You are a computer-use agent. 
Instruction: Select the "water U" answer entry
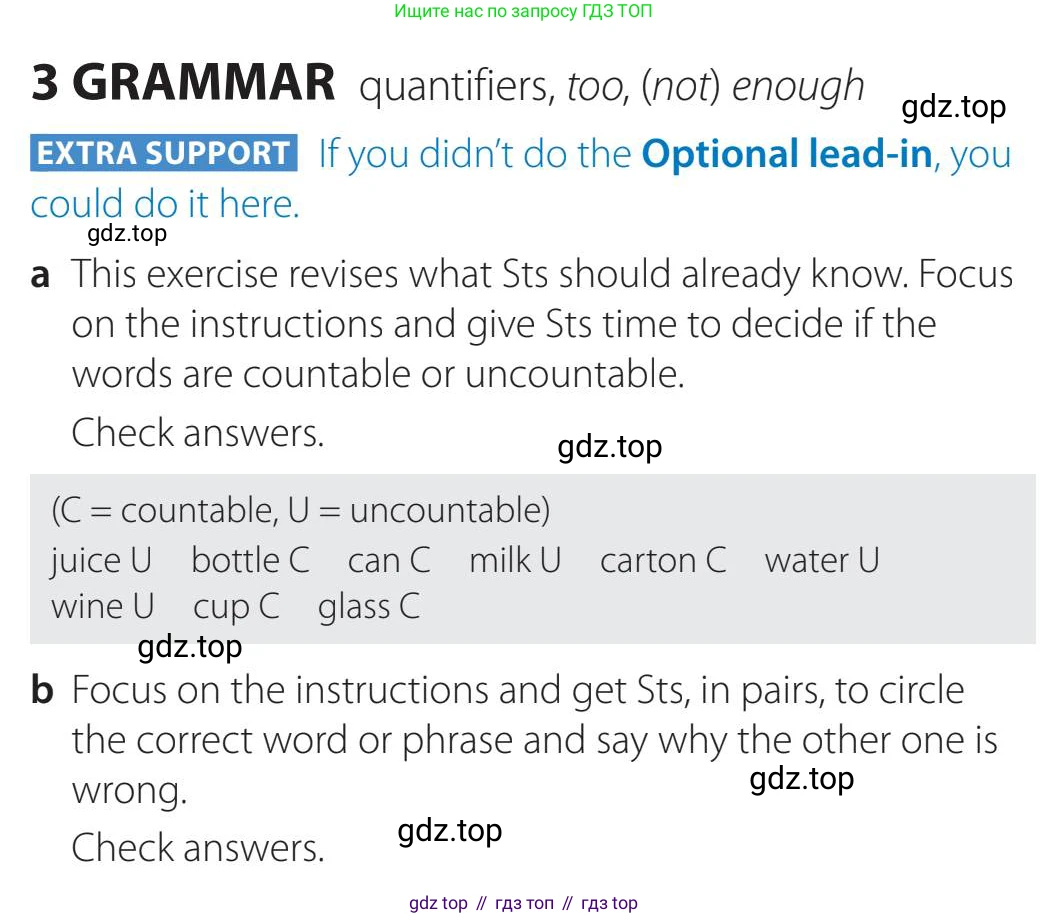click(x=821, y=560)
